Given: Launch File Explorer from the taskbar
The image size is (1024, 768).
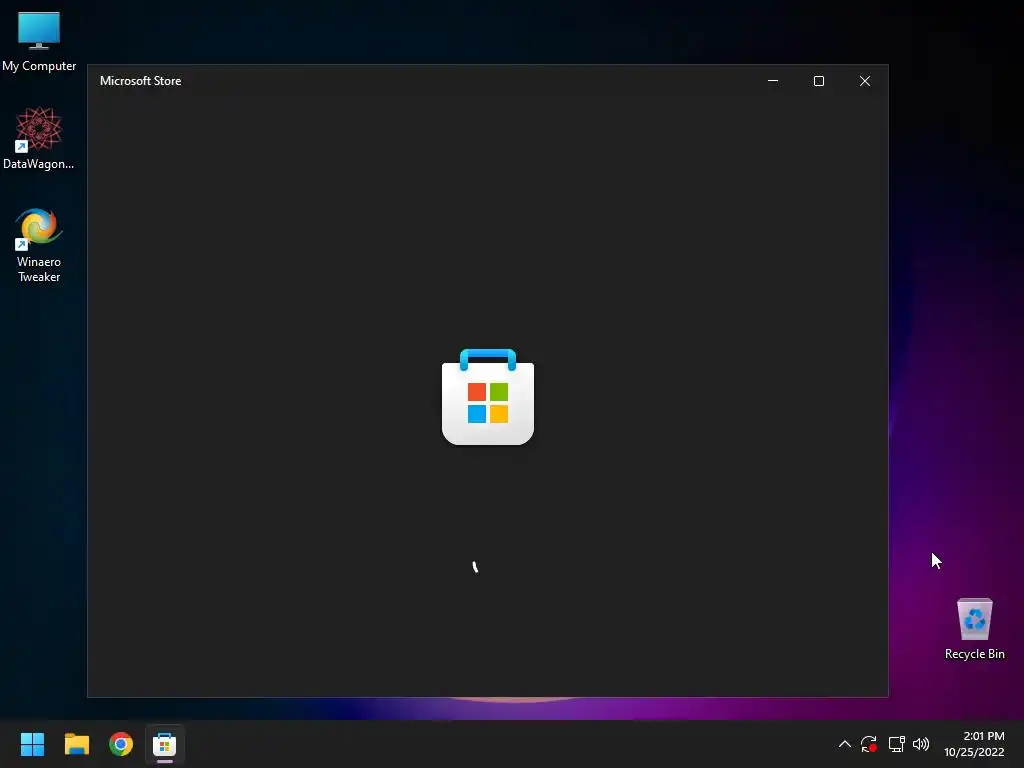Looking at the screenshot, I should pyautogui.click(x=76, y=744).
